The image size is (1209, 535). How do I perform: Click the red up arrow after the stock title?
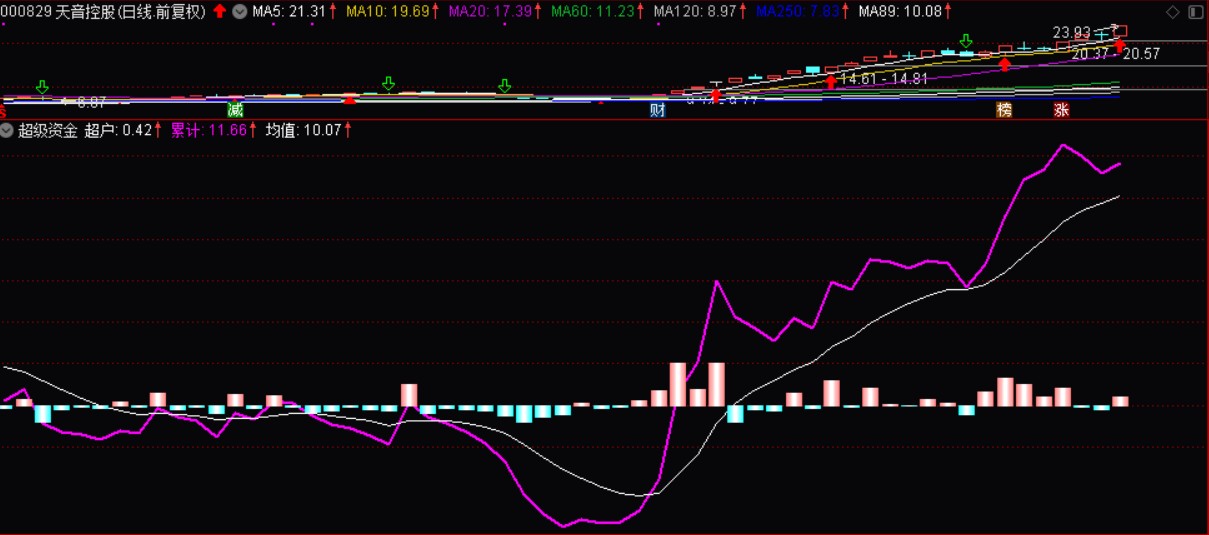(x=220, y=12)
